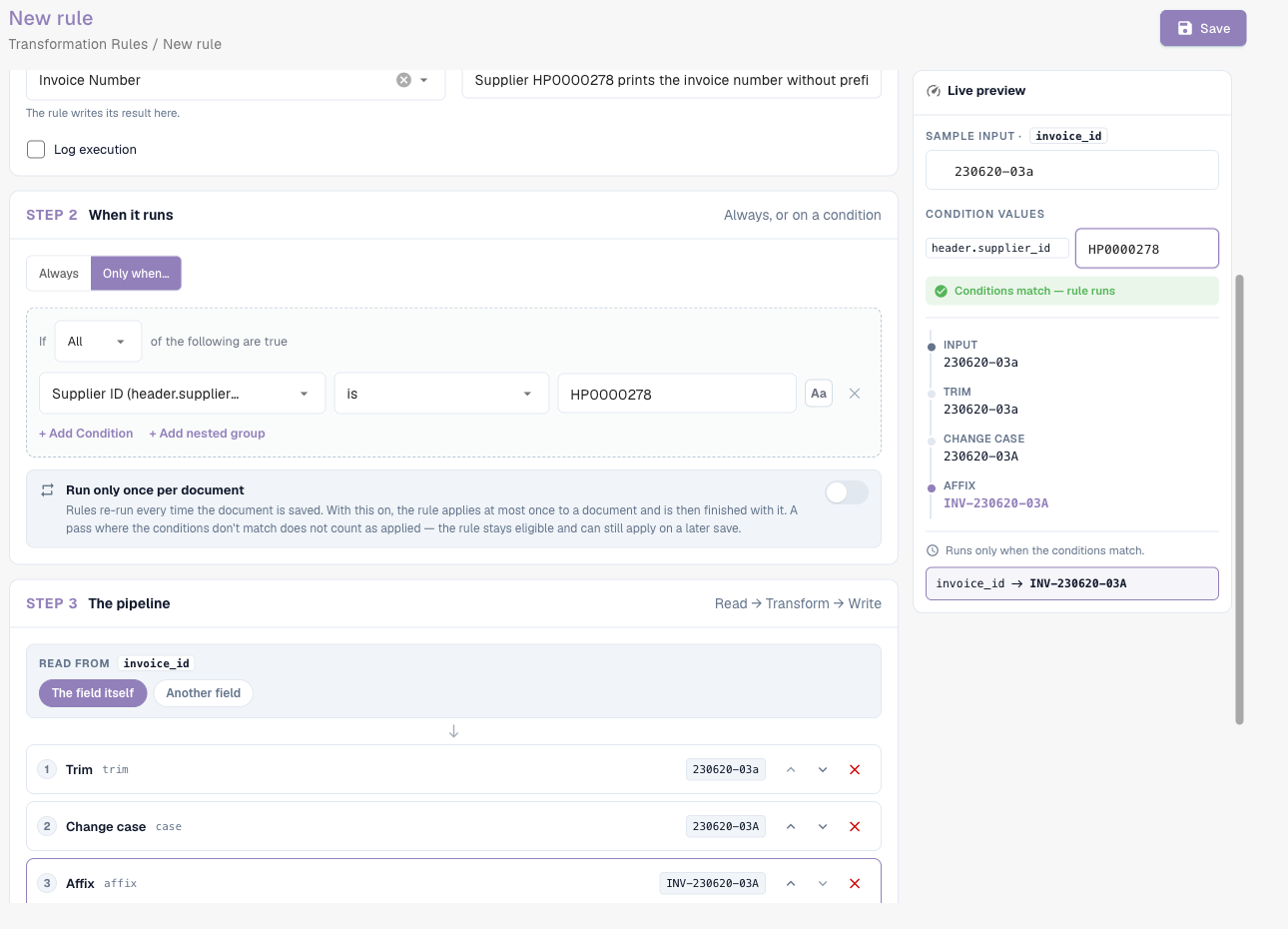Choose The field itself as read source

coord(93,693)
